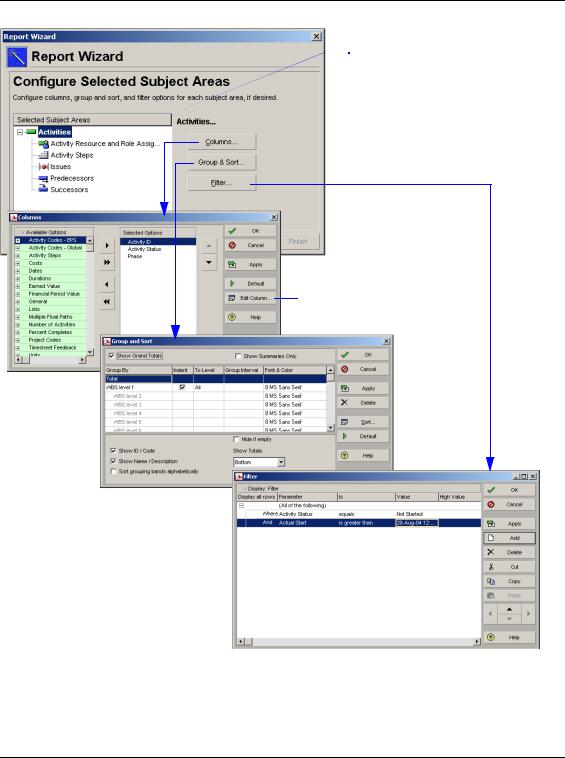Select Phase in Selected Options list
This screenshot has height=758, width=565.
(135, 256)
